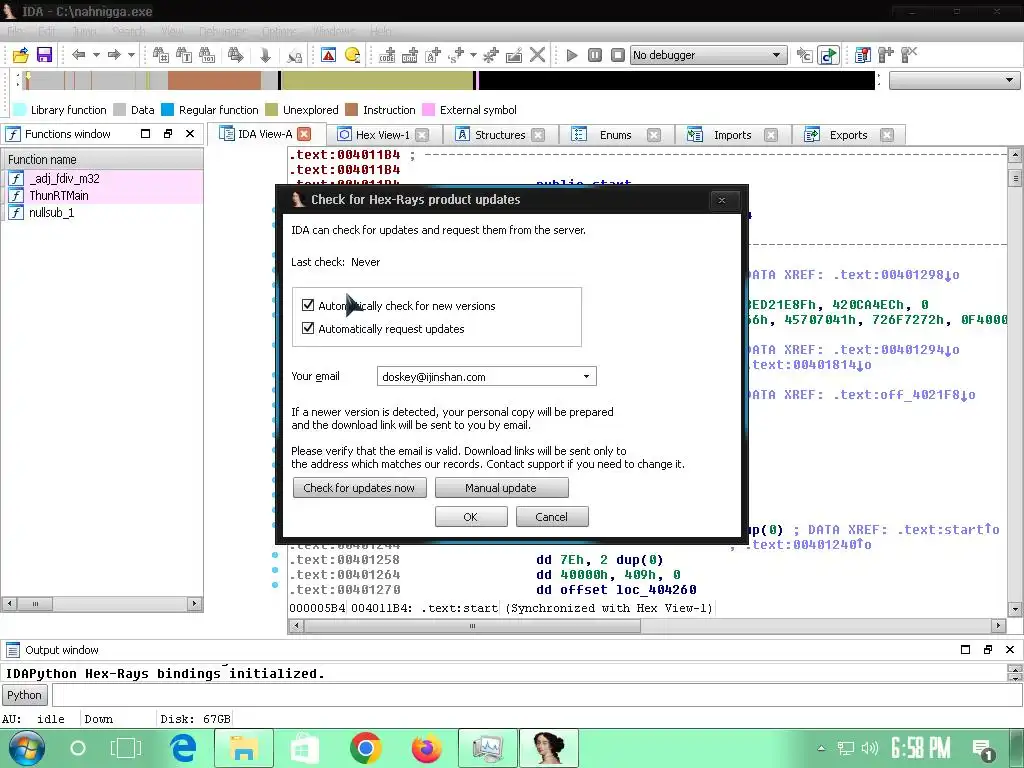
Task: Select the IDA View-A tab
Action: [264, 134]
